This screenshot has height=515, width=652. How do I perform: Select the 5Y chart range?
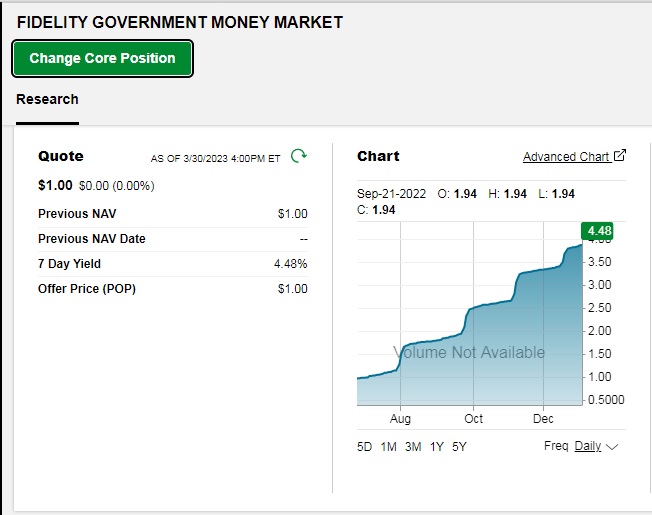[x=459, y=447]
